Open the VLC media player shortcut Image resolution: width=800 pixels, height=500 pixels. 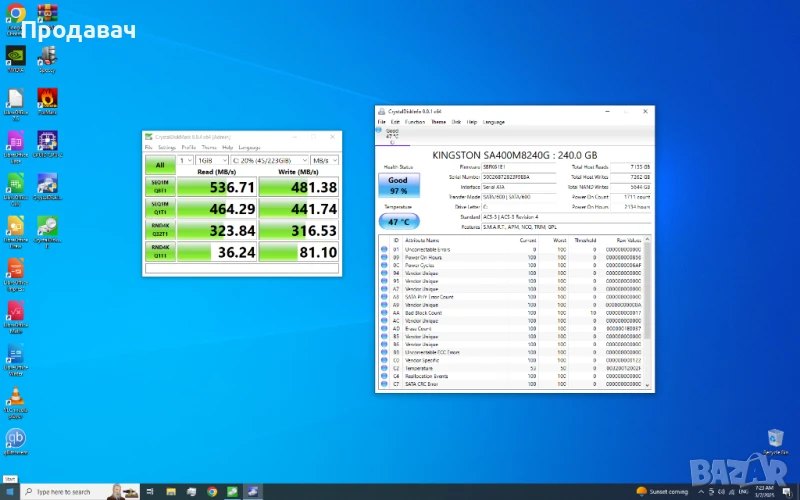(x=15, y=395)
